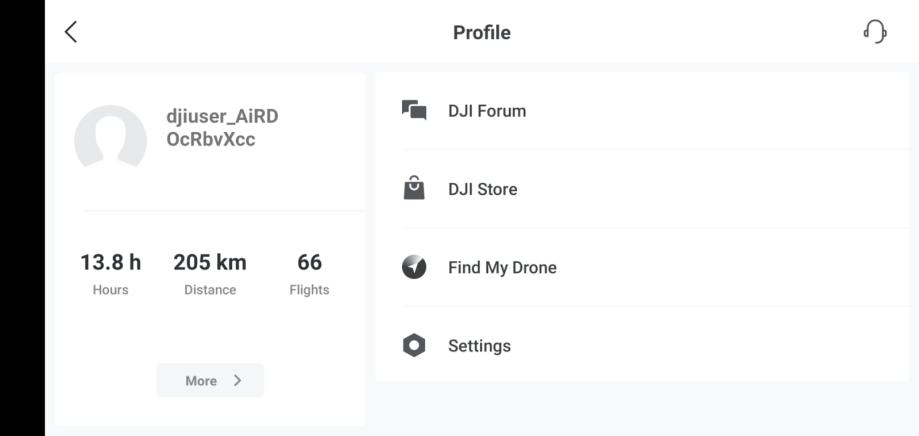Click the Hours label under flight time

click(110, 289)
